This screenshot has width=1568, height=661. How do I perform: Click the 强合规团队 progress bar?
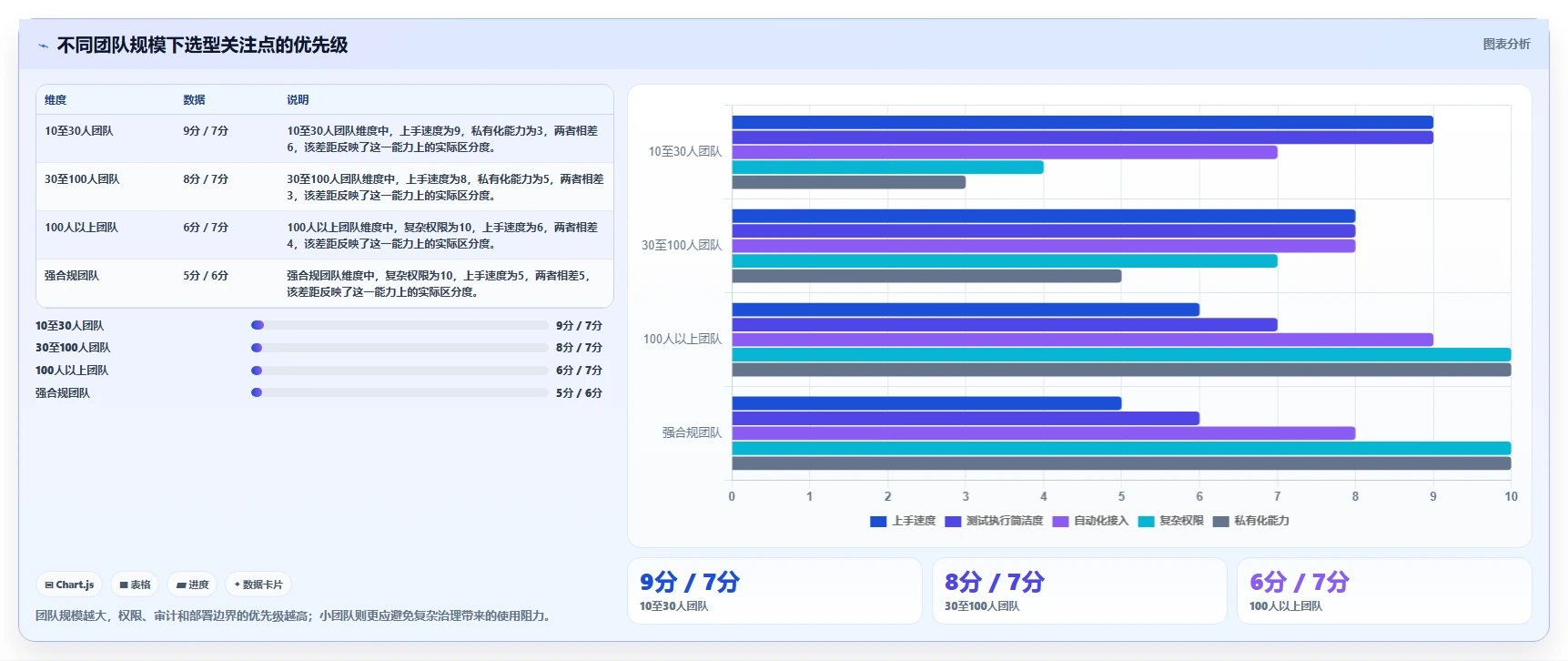[x=400, y=392]
